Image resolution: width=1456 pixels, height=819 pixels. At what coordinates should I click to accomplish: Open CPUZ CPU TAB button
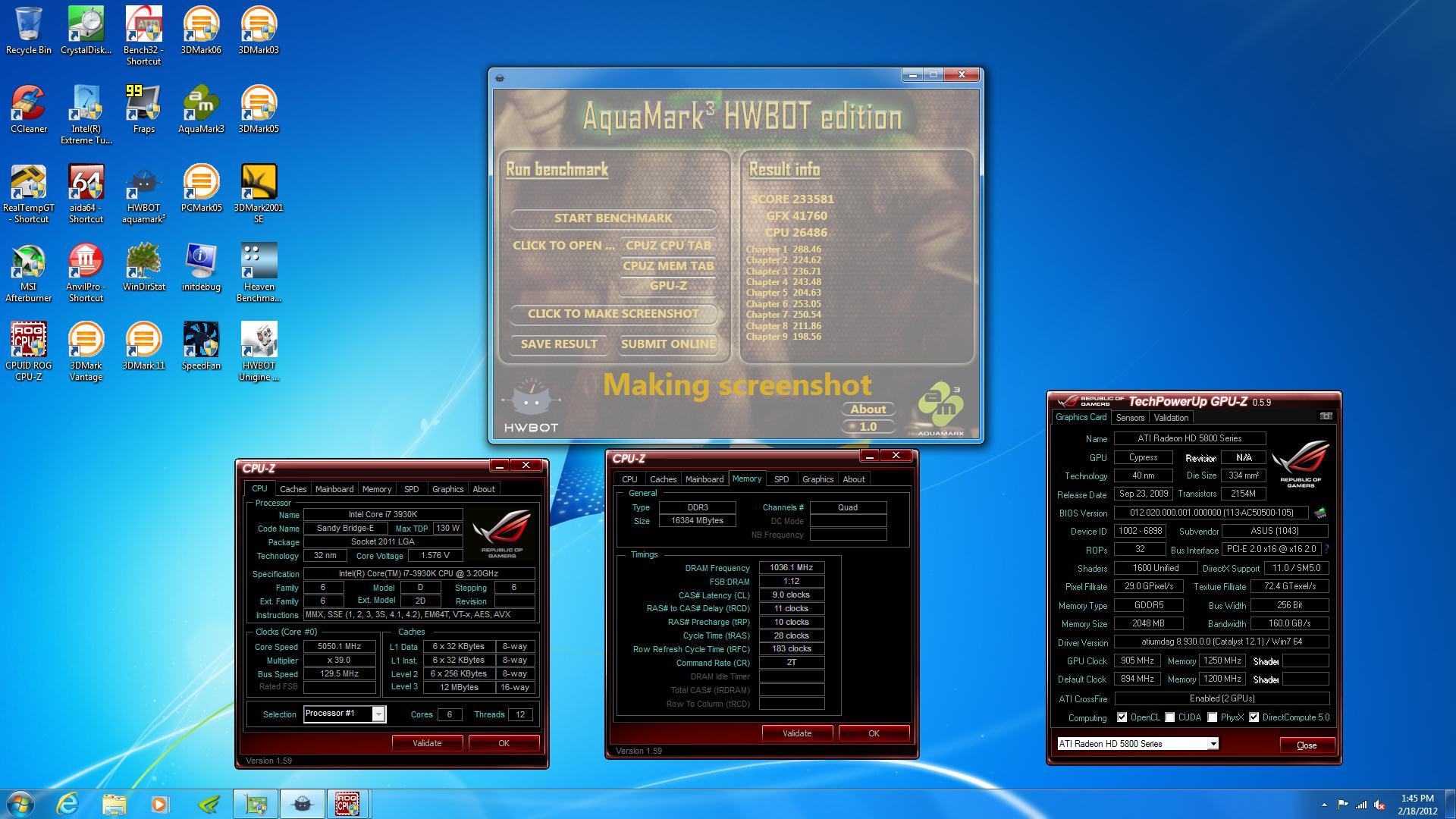tap(668, 246)
